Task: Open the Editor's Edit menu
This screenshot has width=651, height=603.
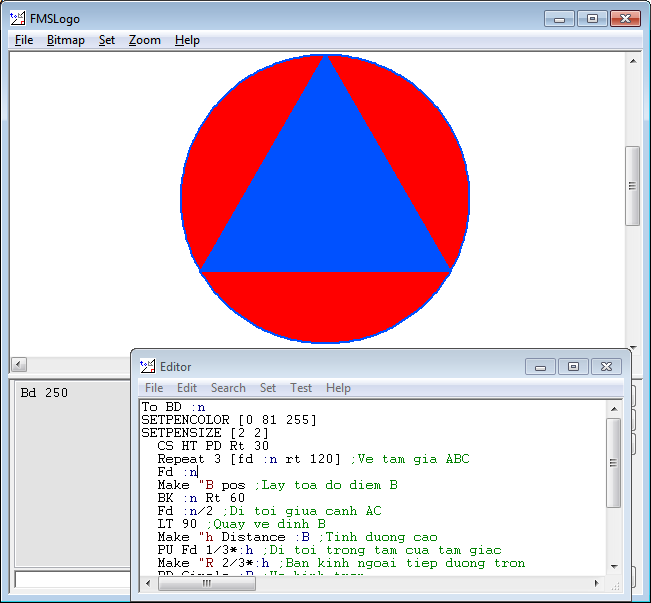Action: click(187, 388)
